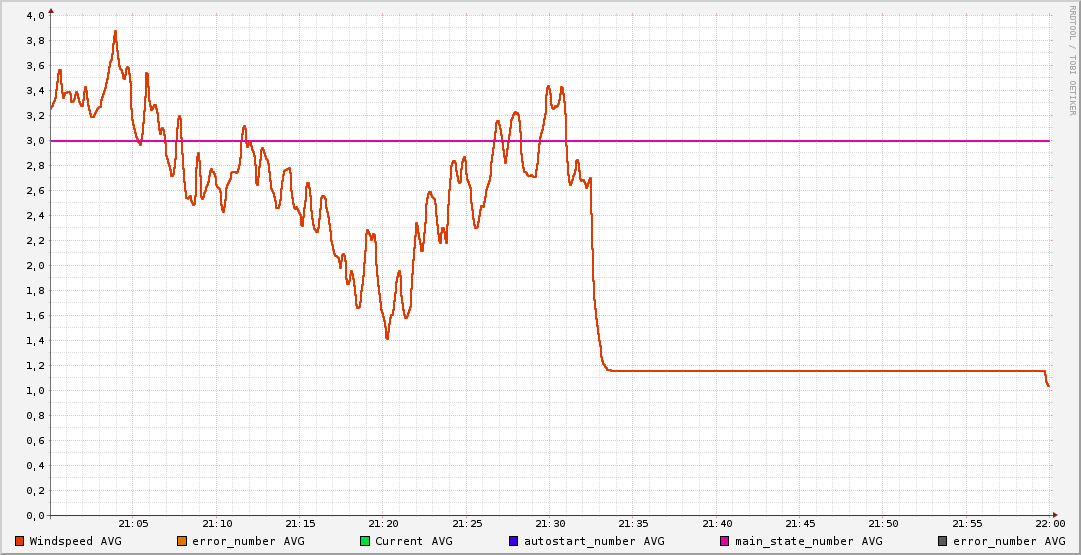Click the flat windspeed line segment near 21:45
Image resolution: width=1081 pixels, height=555 pixels.
click(x=800, y=371)
